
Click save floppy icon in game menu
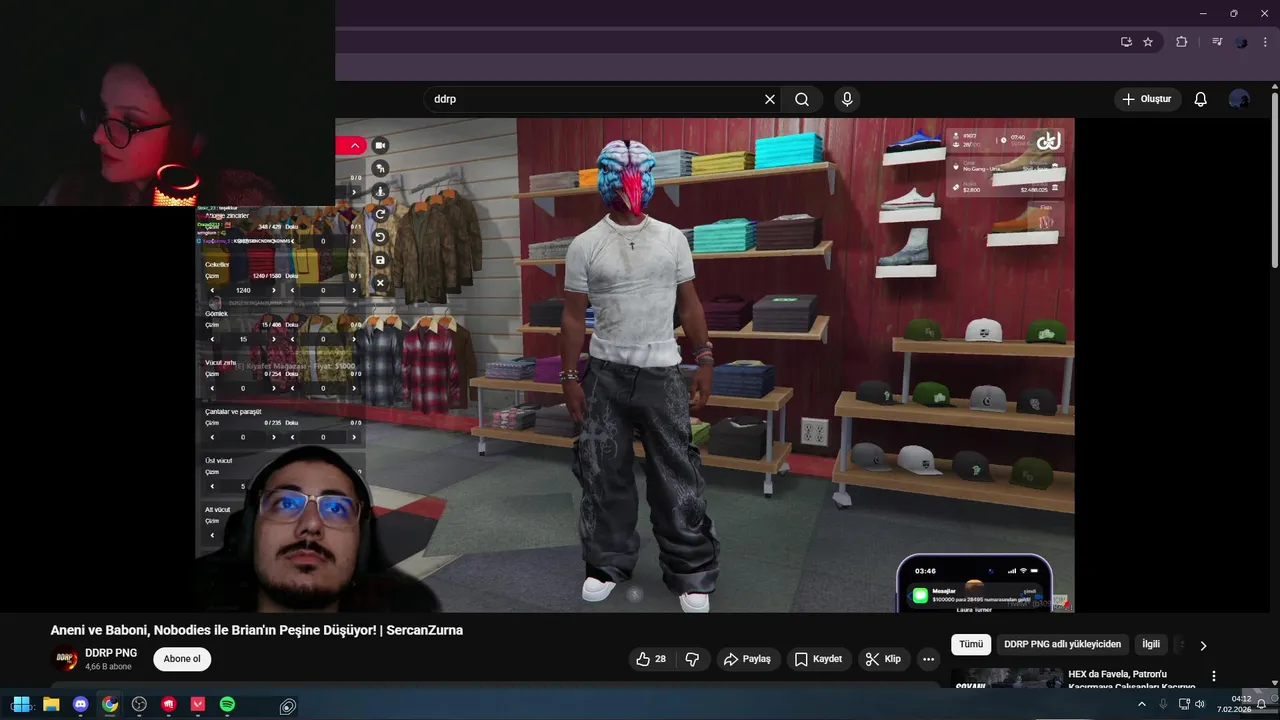(x=380, y=260)
